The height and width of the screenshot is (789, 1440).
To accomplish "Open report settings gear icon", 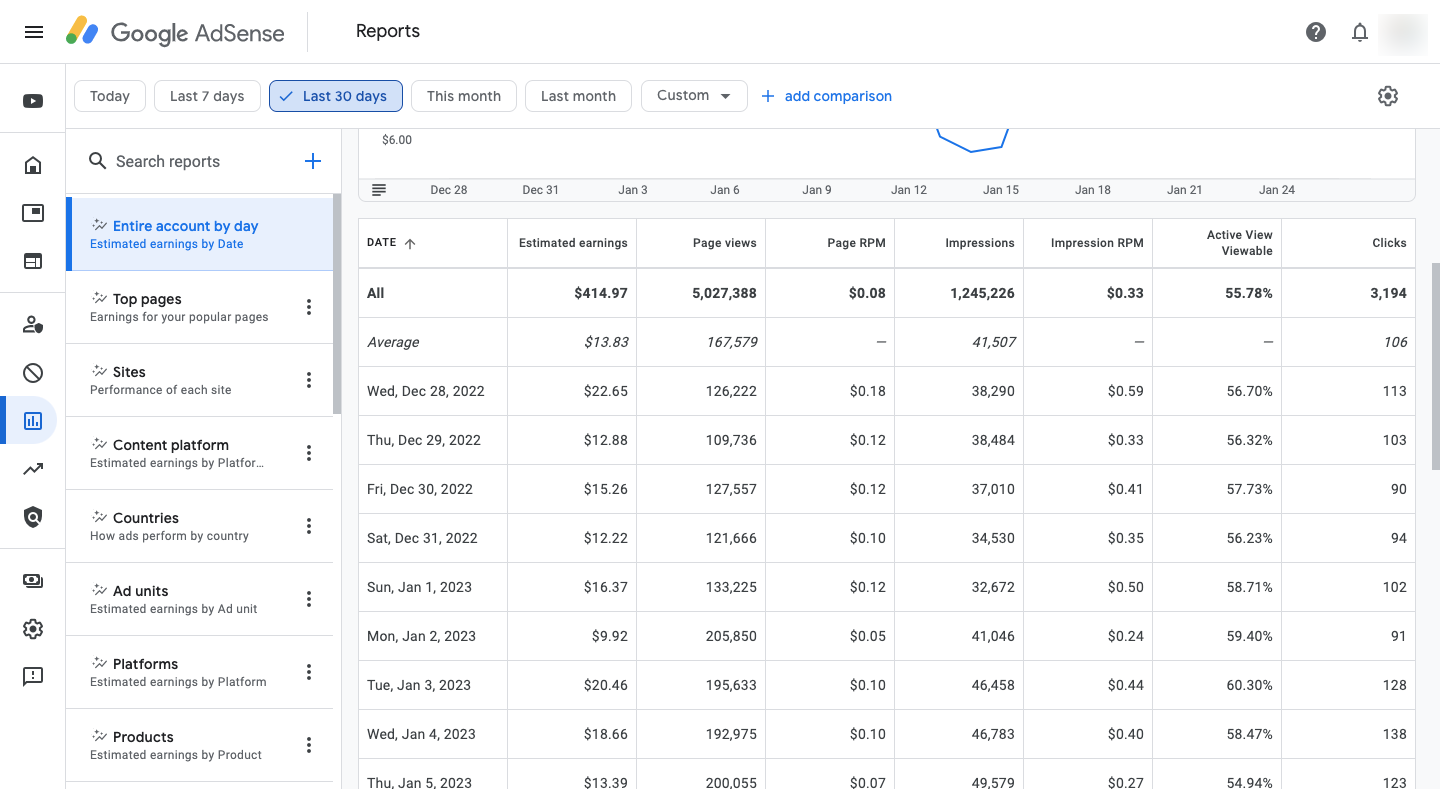I will coord(1387,96).
